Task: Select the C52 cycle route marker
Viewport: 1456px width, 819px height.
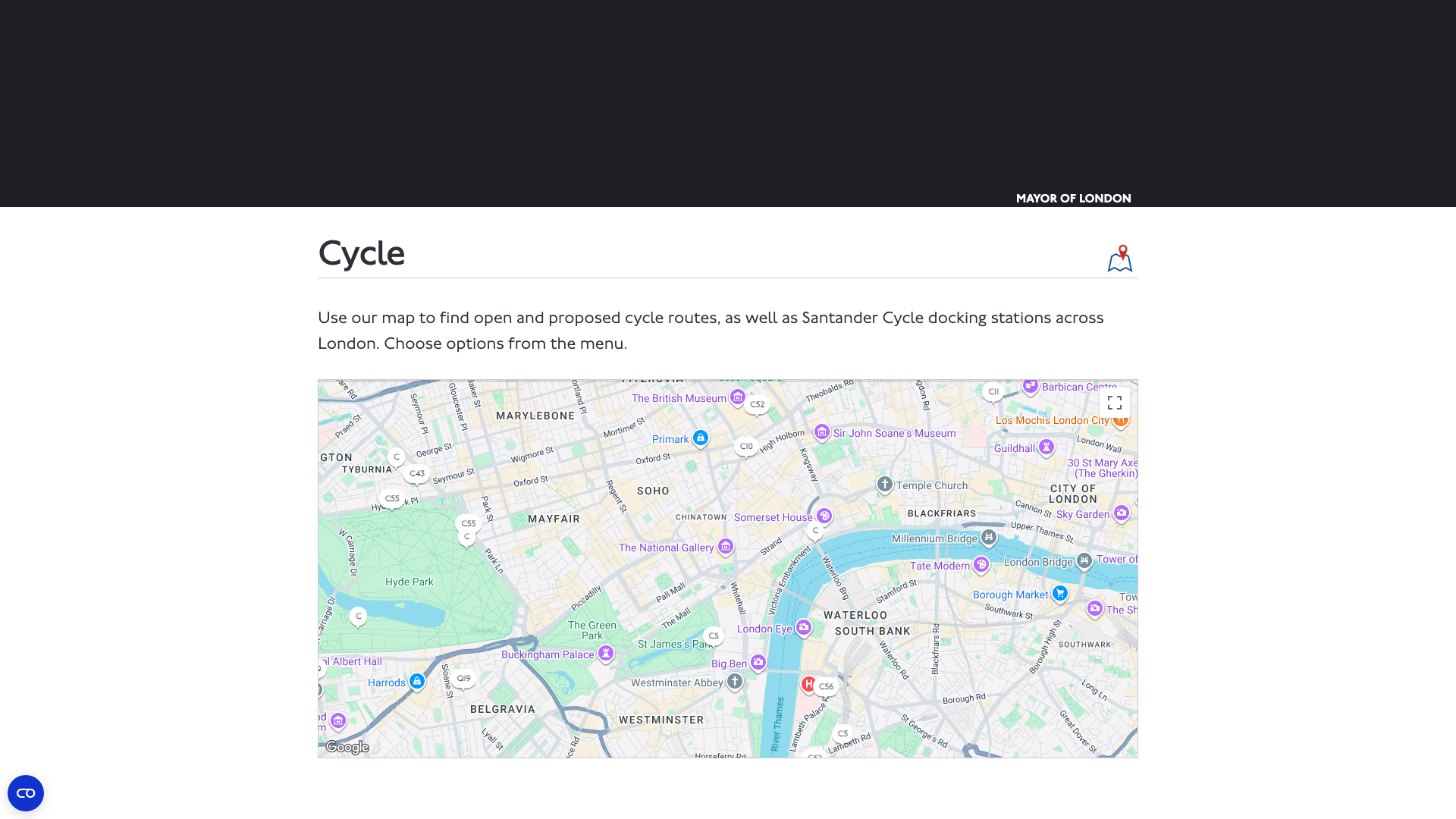Action: tap(757, 405)
